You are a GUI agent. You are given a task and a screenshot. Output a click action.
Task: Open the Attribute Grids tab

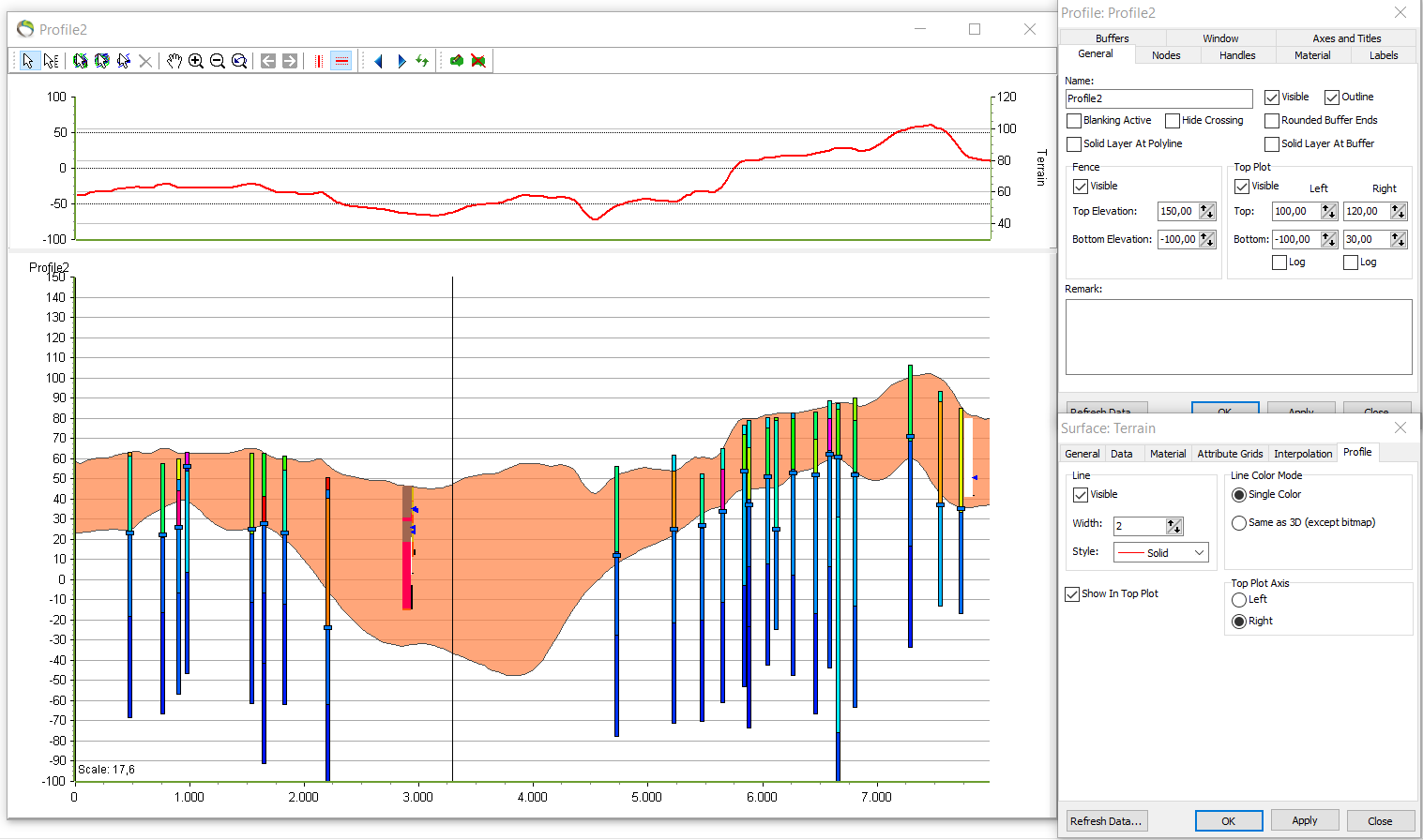1230,454
